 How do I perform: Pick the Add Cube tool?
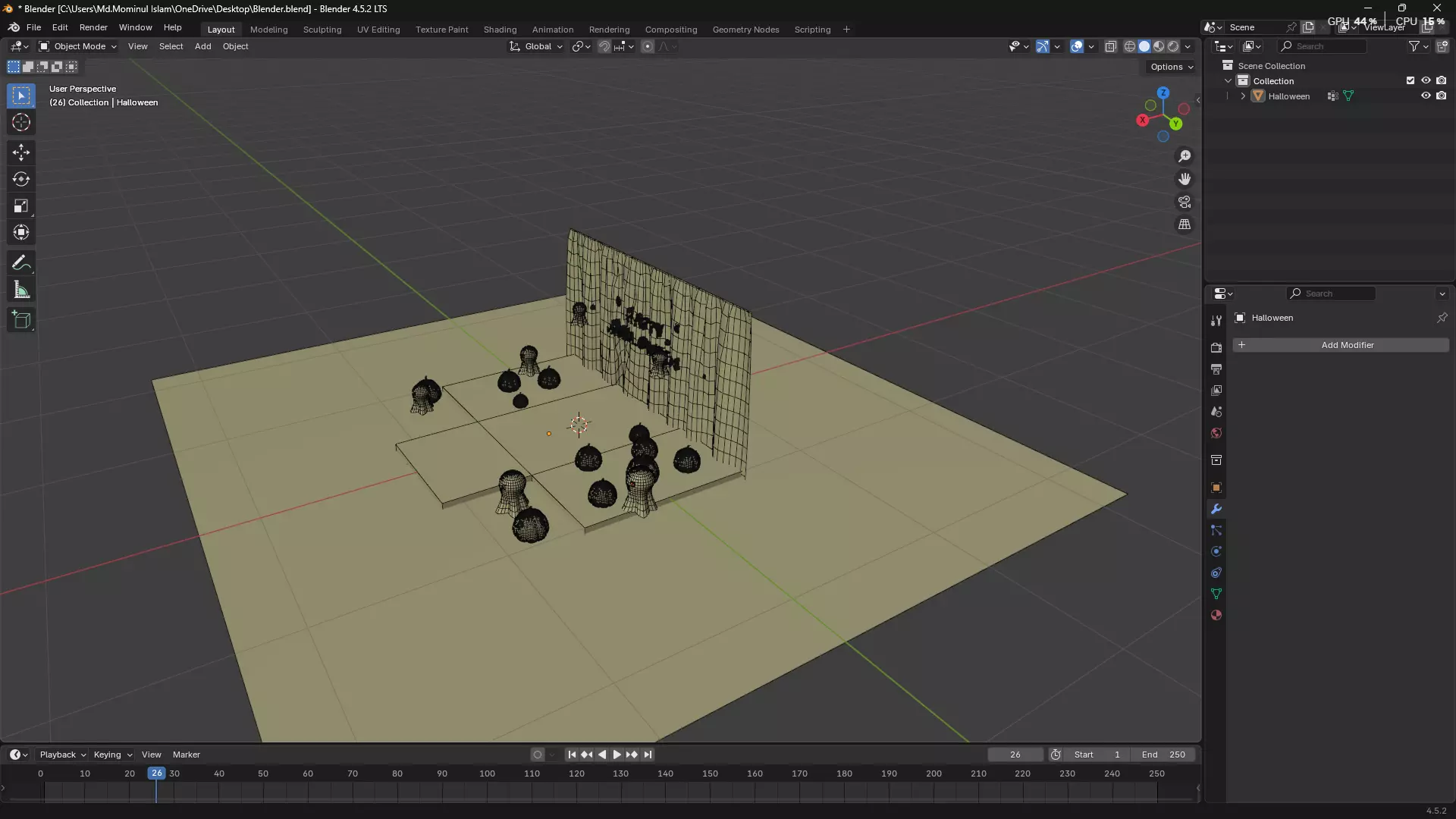[x=20, y=320]
